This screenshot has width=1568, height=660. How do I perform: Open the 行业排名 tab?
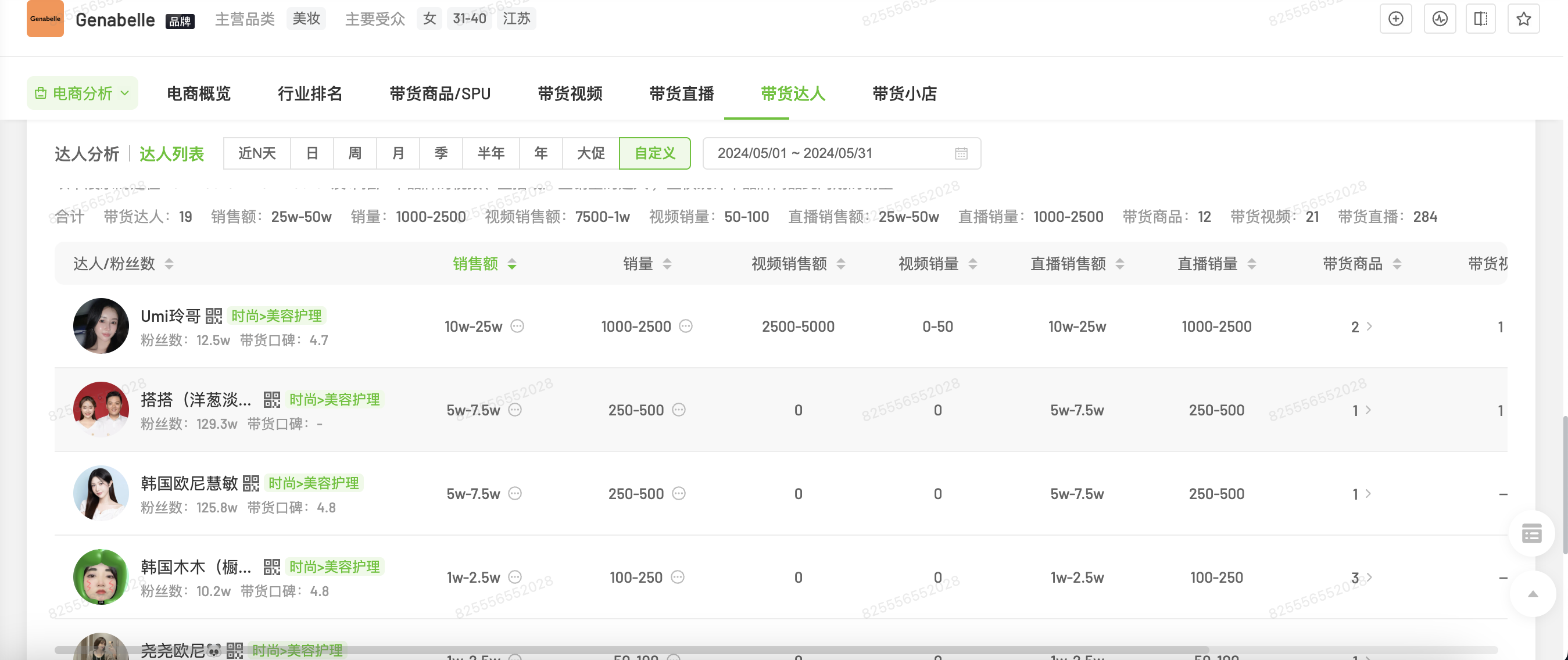(310, 93)
